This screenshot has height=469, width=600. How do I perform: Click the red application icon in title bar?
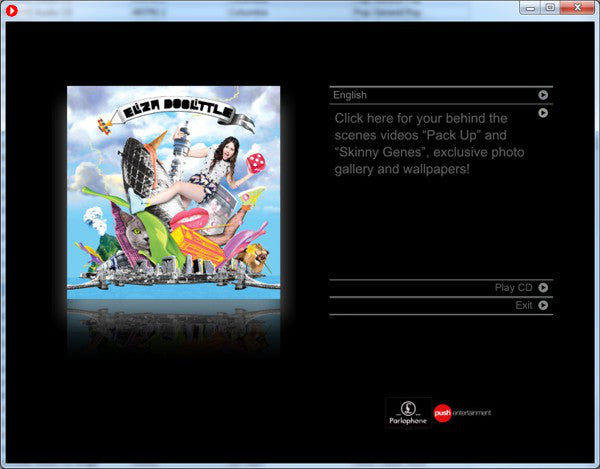[x=12, y=10]
